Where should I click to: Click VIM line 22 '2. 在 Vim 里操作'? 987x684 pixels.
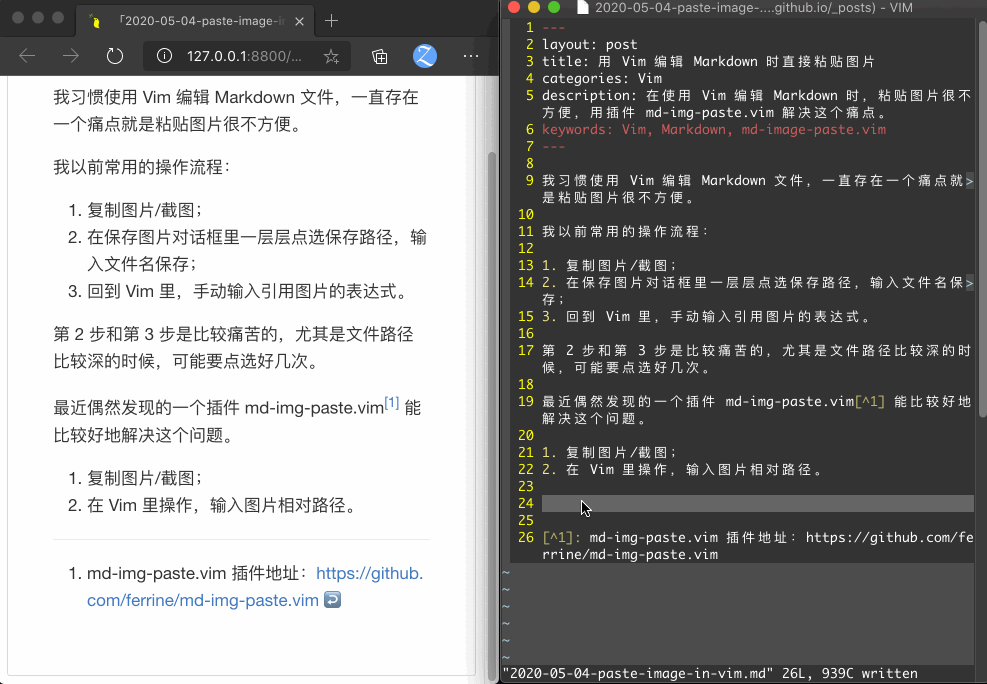click(x=682, y=469)
